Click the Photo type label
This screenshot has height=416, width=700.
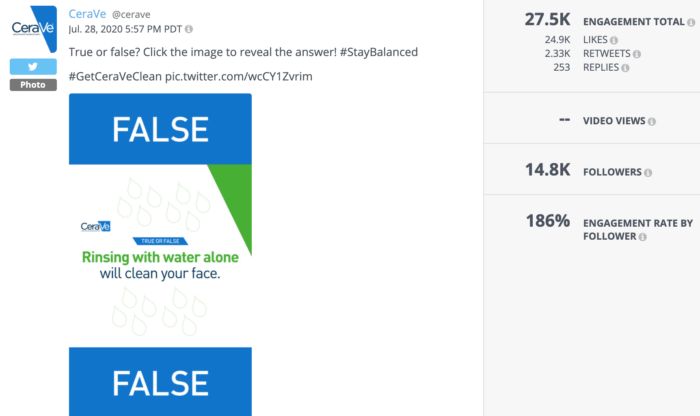point(33,85)
